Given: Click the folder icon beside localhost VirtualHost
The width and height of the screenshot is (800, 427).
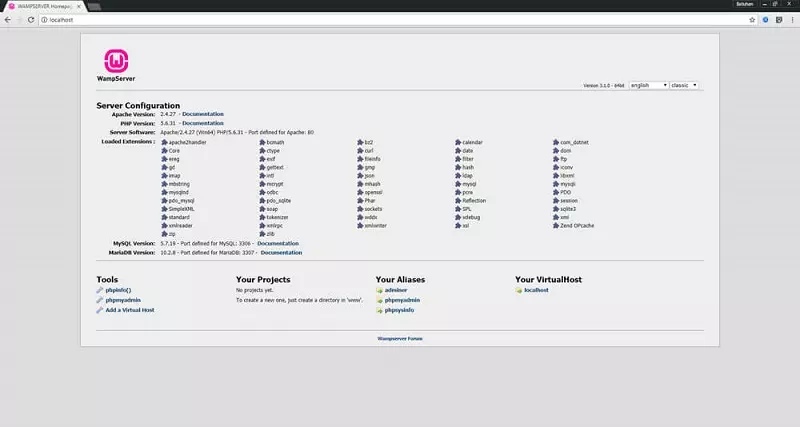Looking at the screenshot, I should pyautogui.click(x=519, y=289).
